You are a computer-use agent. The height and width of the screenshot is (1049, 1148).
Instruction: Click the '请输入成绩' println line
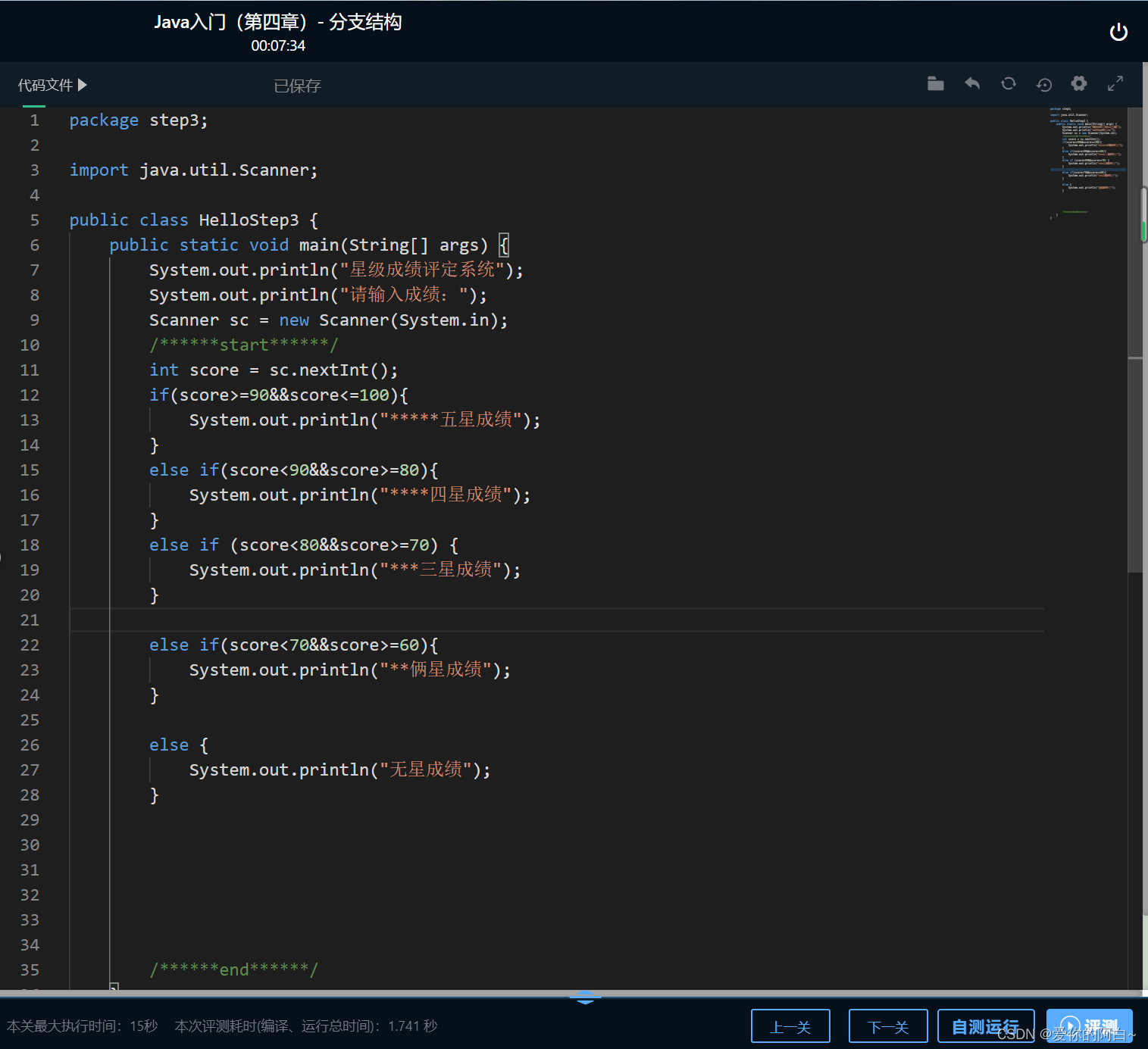[318, 295]
